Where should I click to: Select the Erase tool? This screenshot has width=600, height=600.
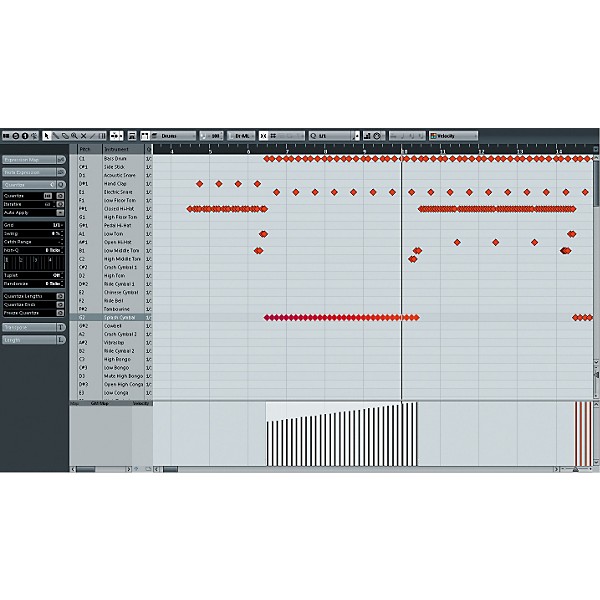(x=65, y=136)
